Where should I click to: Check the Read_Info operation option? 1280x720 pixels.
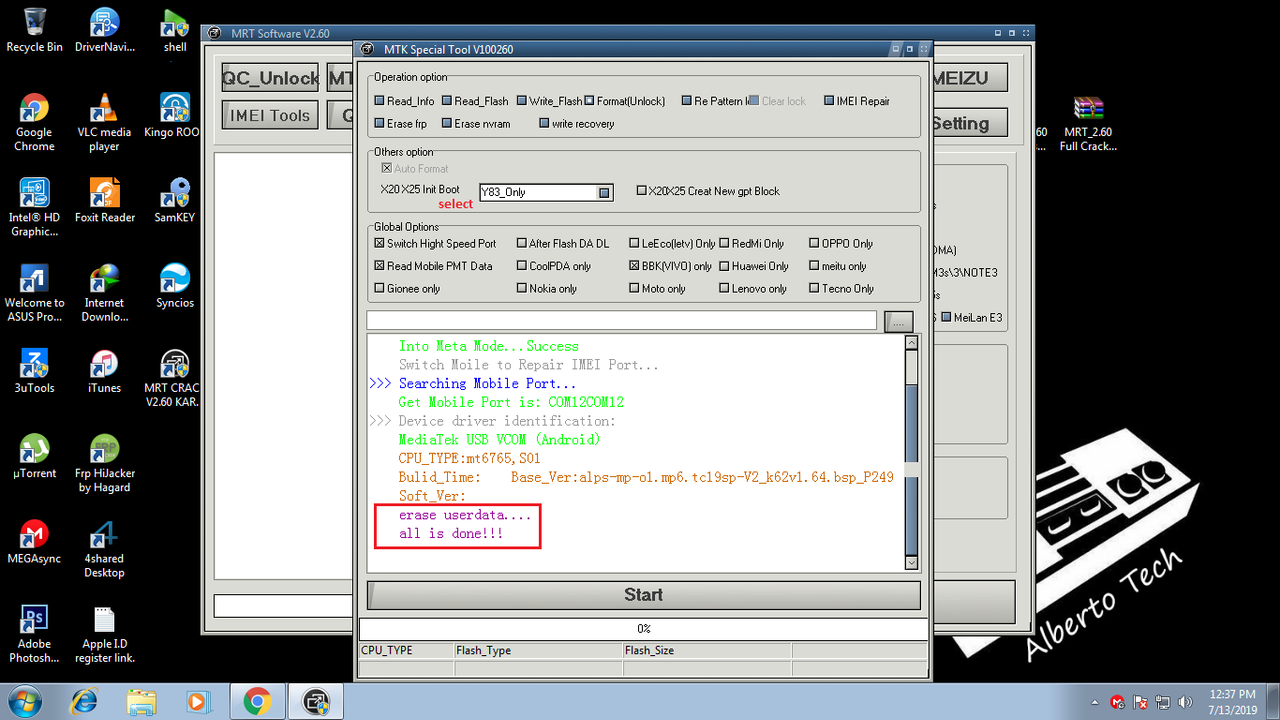click(x=380, y=101)
